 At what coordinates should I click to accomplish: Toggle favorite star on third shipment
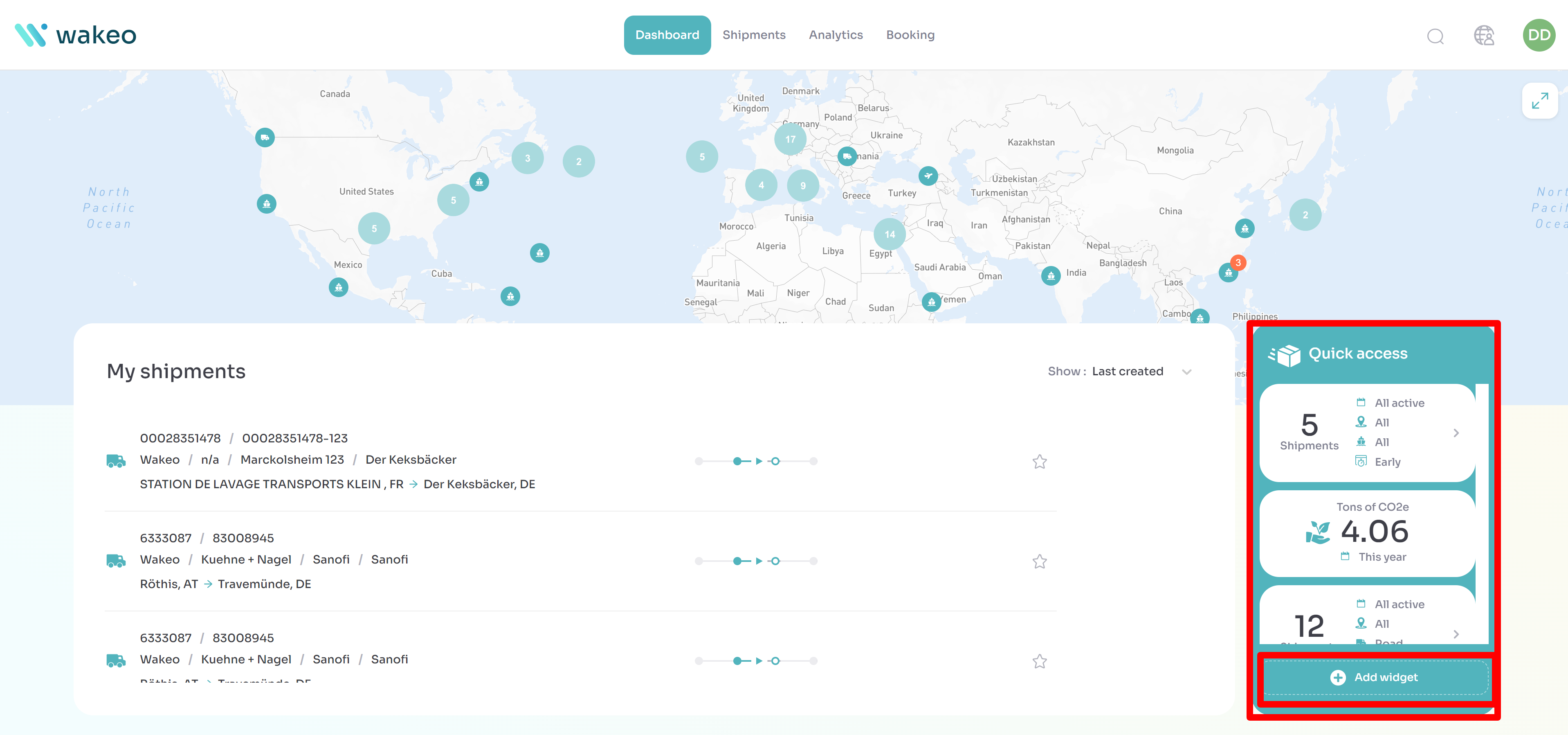(1039, 661)
